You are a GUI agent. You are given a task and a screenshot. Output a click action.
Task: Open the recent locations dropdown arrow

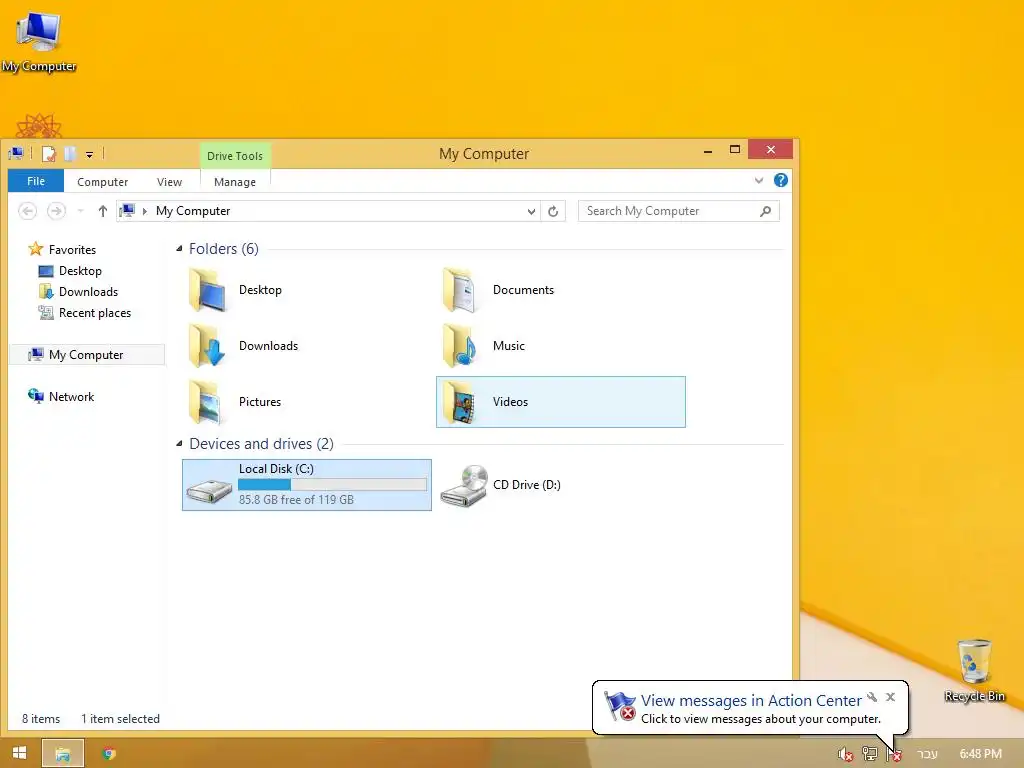click(x=80, y=211)
